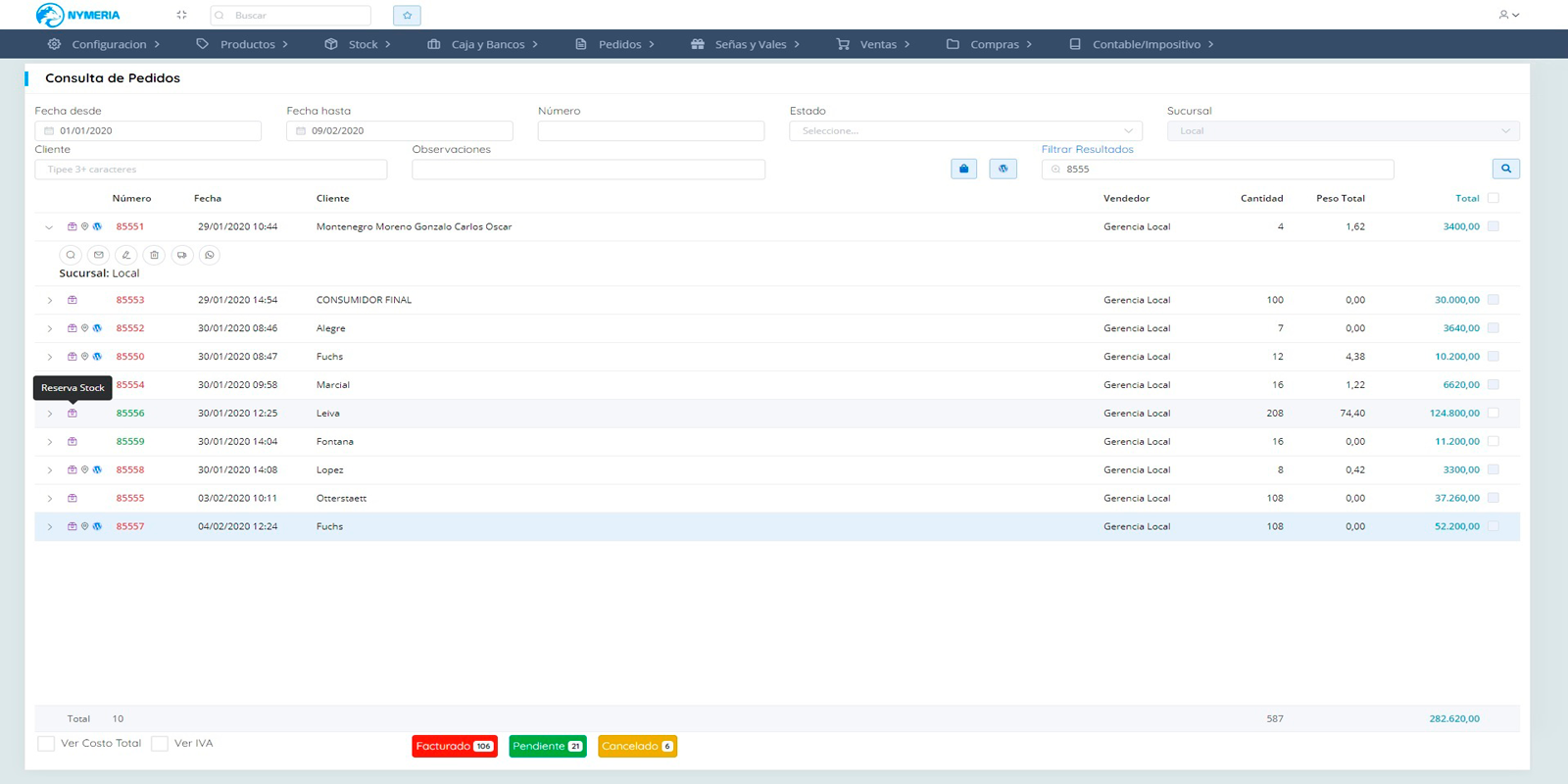Screen dimensions: 1568x784
Task: Click the Fecha desde date field
Action: (148, 130)
